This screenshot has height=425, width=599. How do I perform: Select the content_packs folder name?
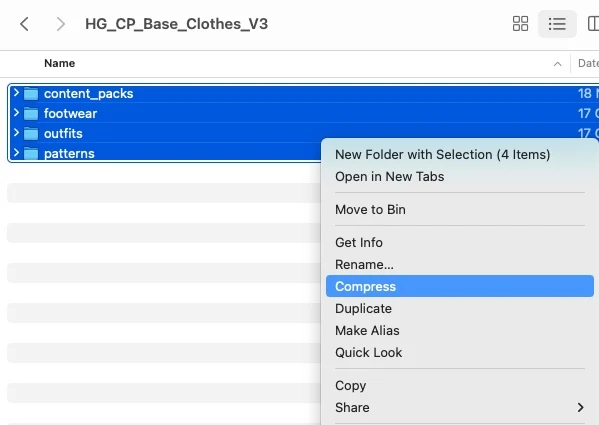(x=89, y=94)
